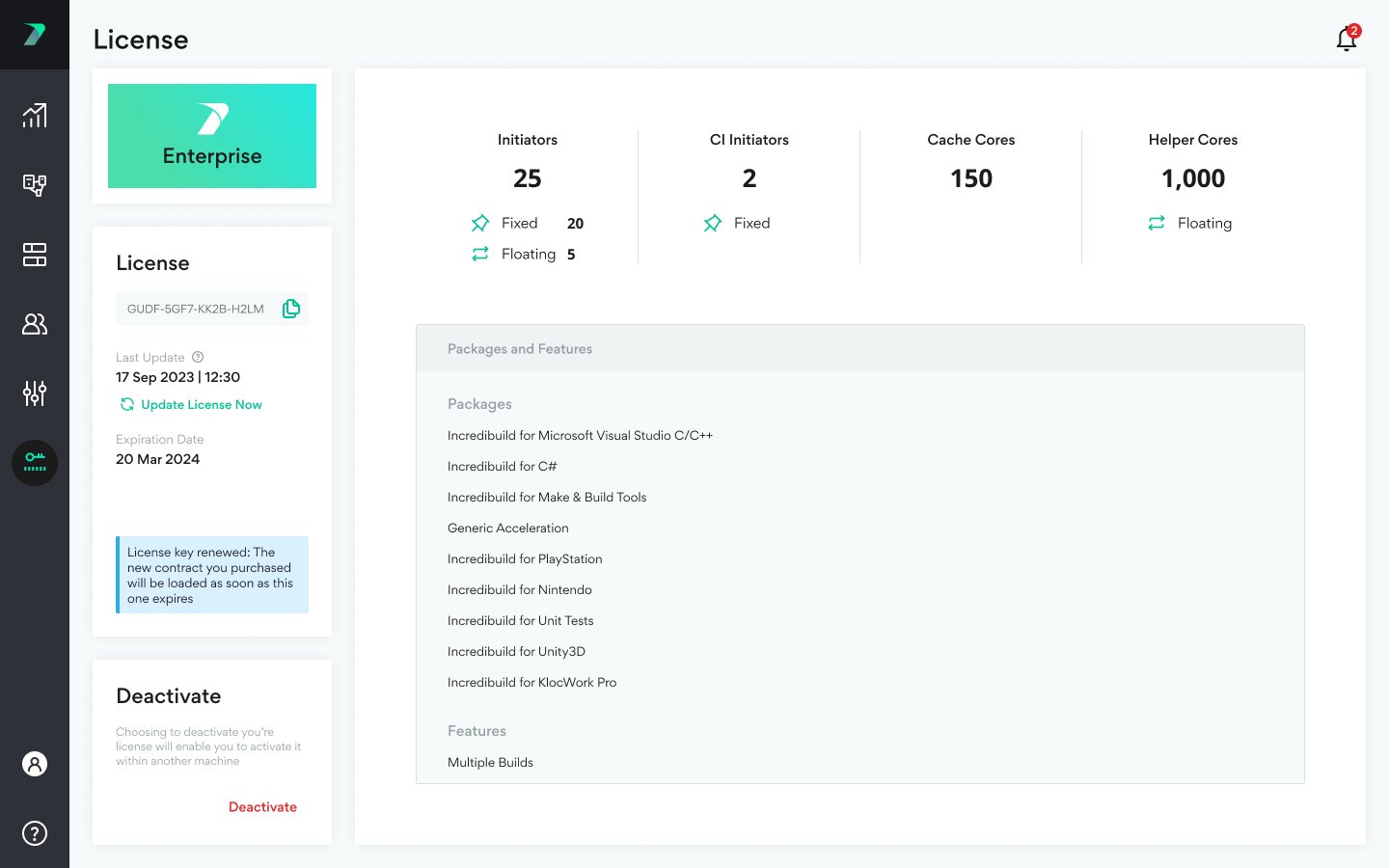Open the grid layout sidebar icon
1389x868 pixels.
[x=35, y=255]
